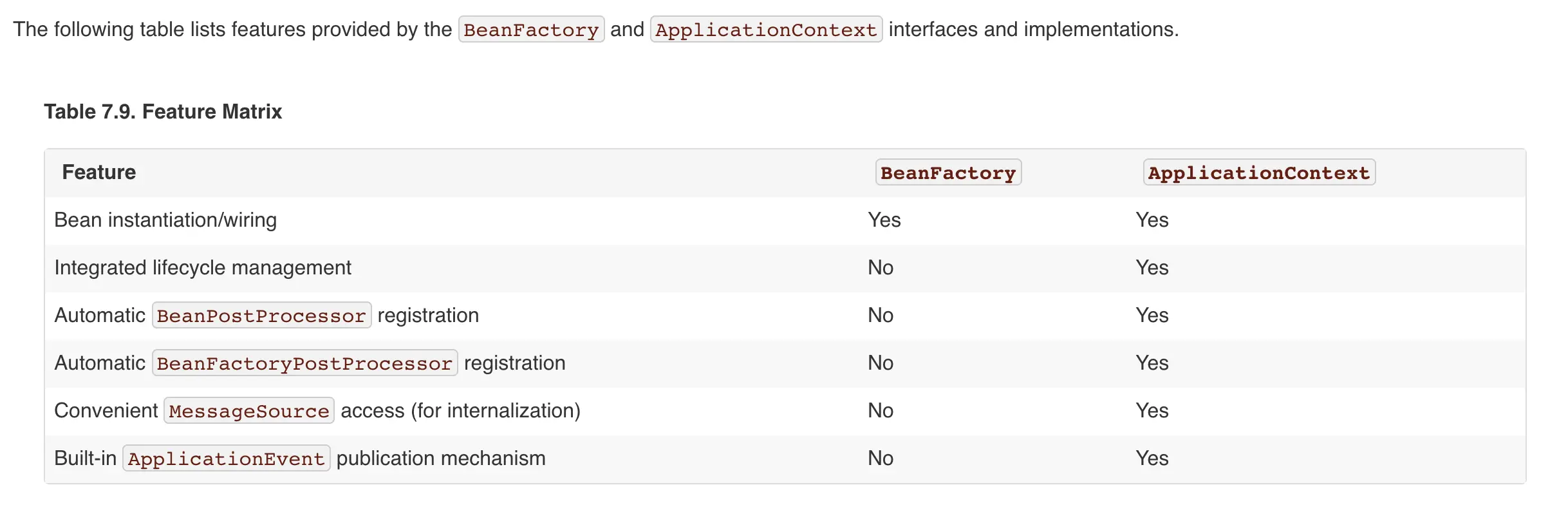Click ApplicationContext Yes in the ApplicationEvent row

tap(1152, 459)
